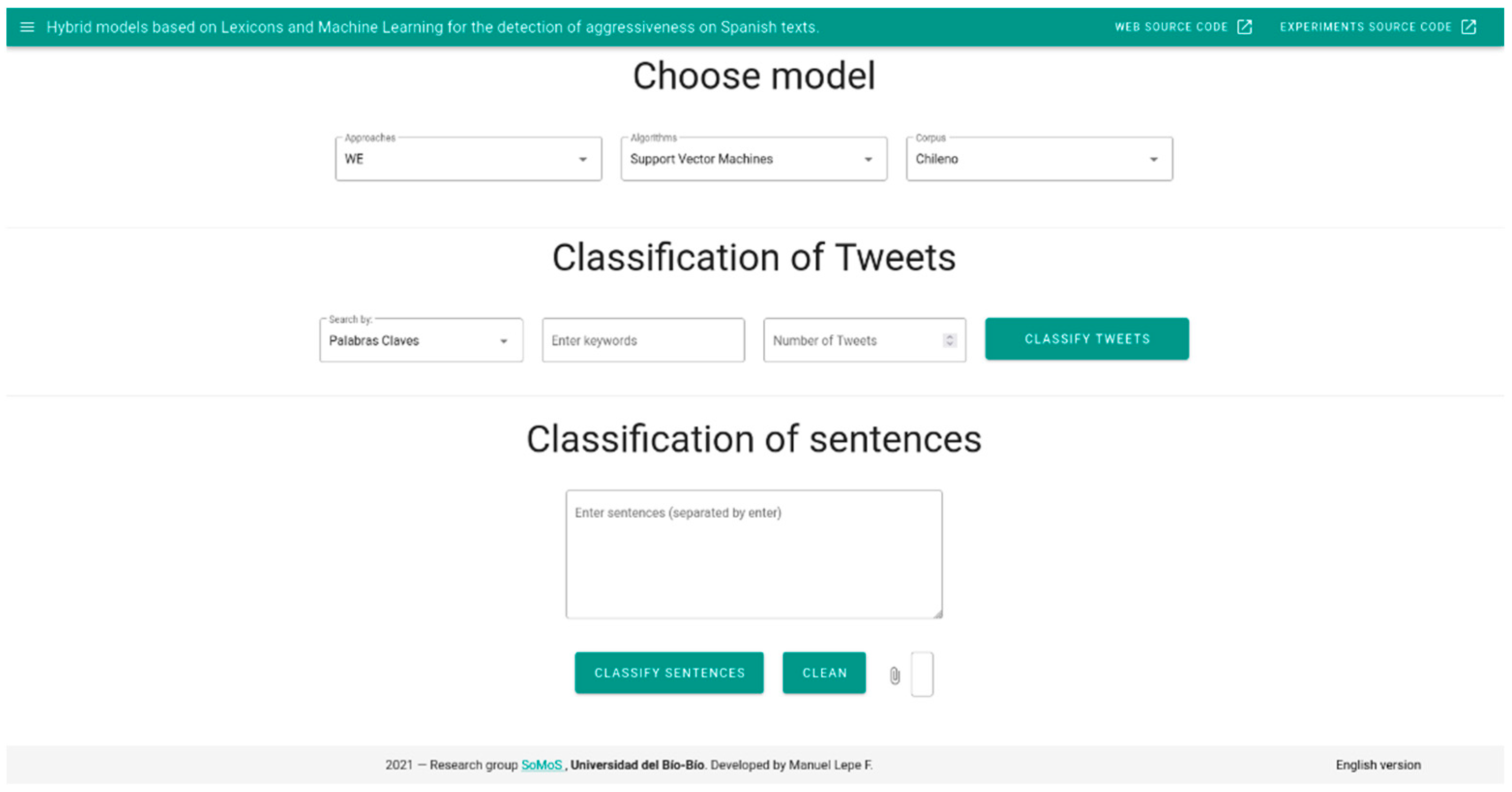The height and width of the screenshot is (792, 1512).
Task: Switch to English version in footer
Action: pyautogui.click(x=1378, y=765)
